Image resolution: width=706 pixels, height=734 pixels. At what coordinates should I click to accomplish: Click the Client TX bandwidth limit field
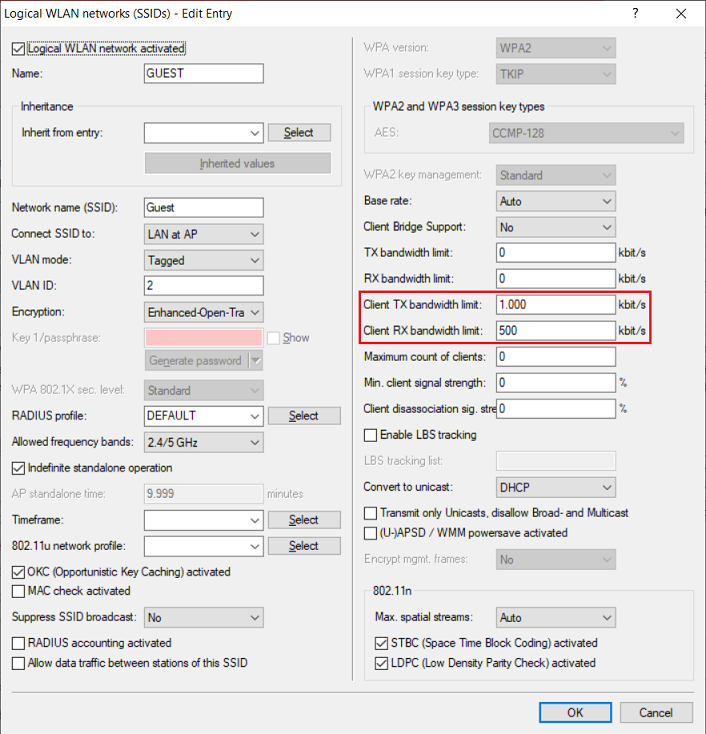555,304
